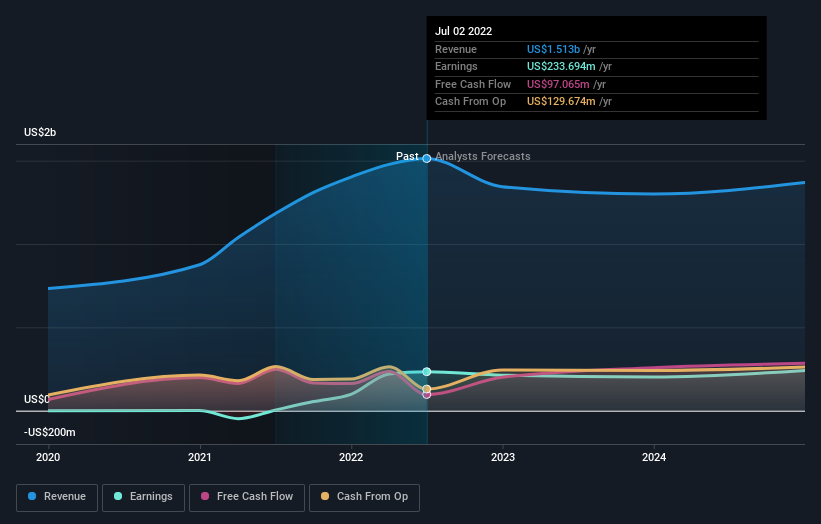The image size is (821, 524).
Task: Toggle the Revenue legend item
Action: pos(57,497)
